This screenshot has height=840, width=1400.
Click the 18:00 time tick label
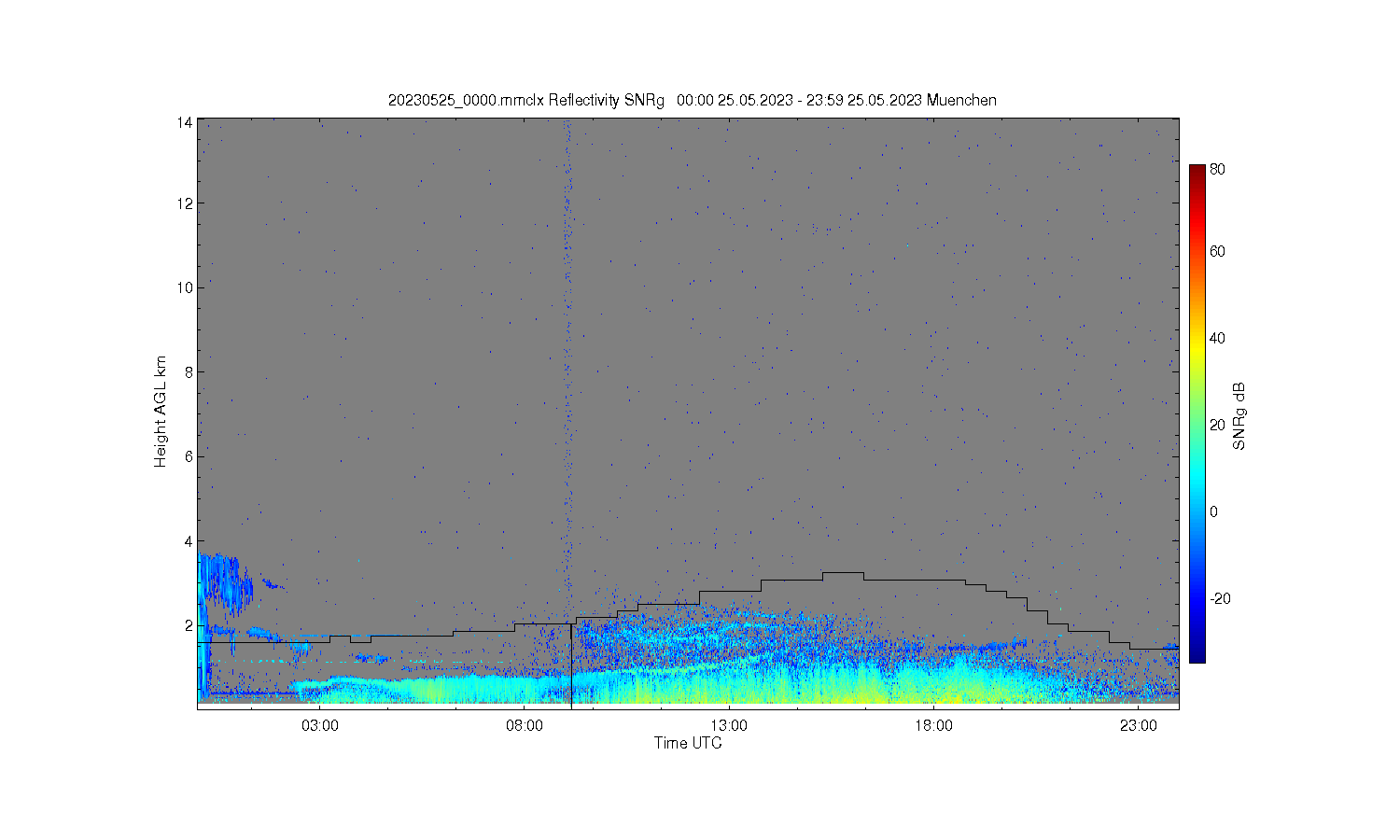tap(933, 725)
